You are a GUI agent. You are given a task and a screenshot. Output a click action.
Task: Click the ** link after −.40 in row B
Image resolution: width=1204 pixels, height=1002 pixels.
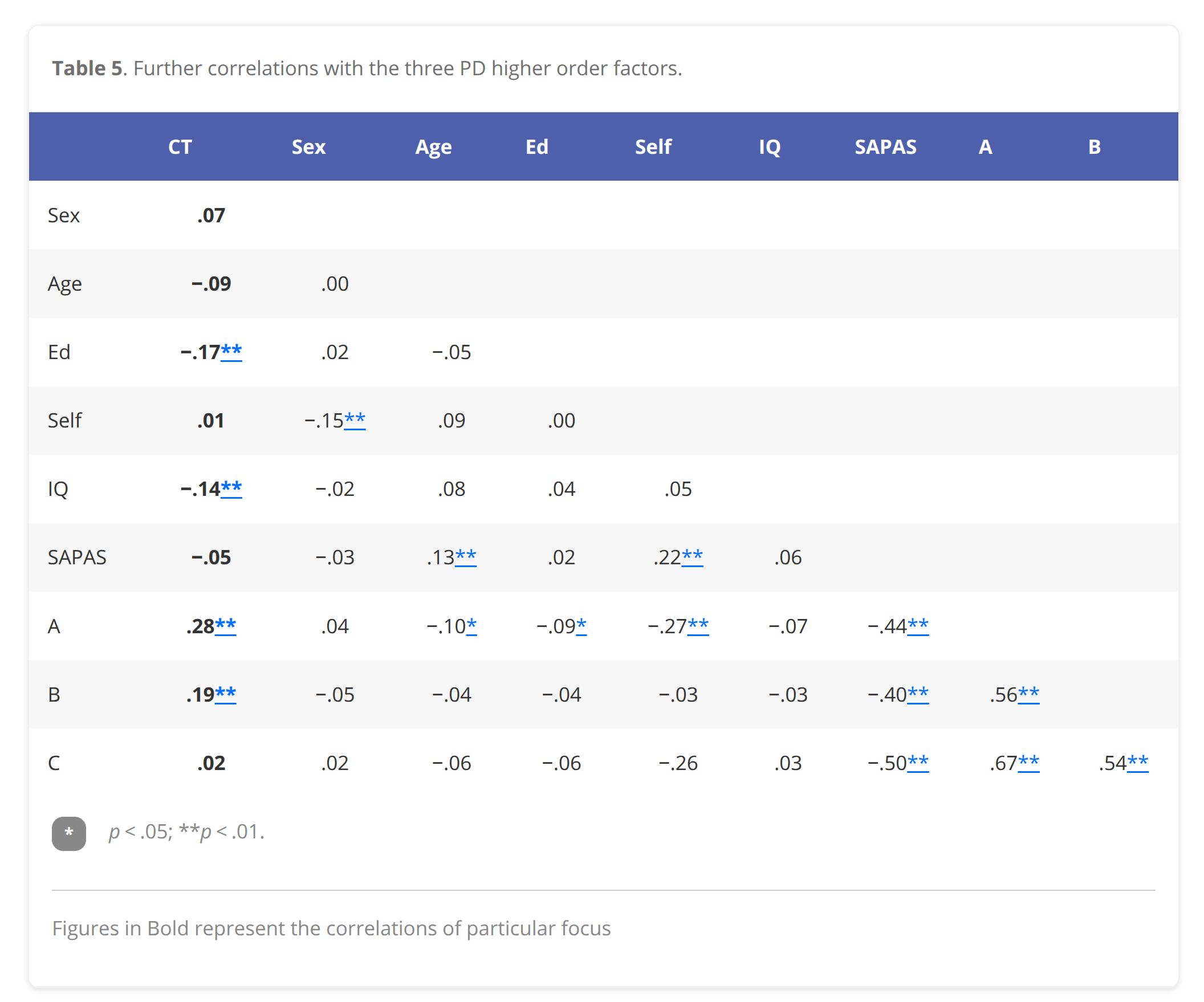[917, 693]
